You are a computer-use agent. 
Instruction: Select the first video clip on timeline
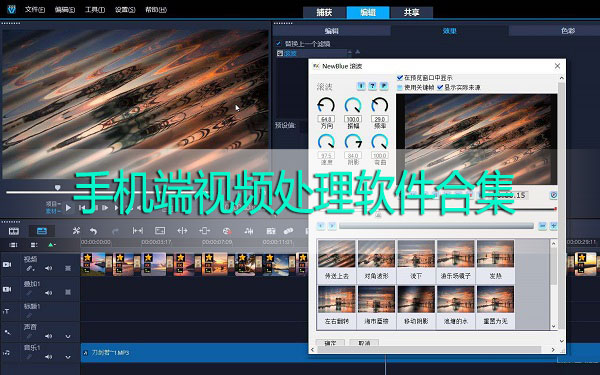pos(93,264)
